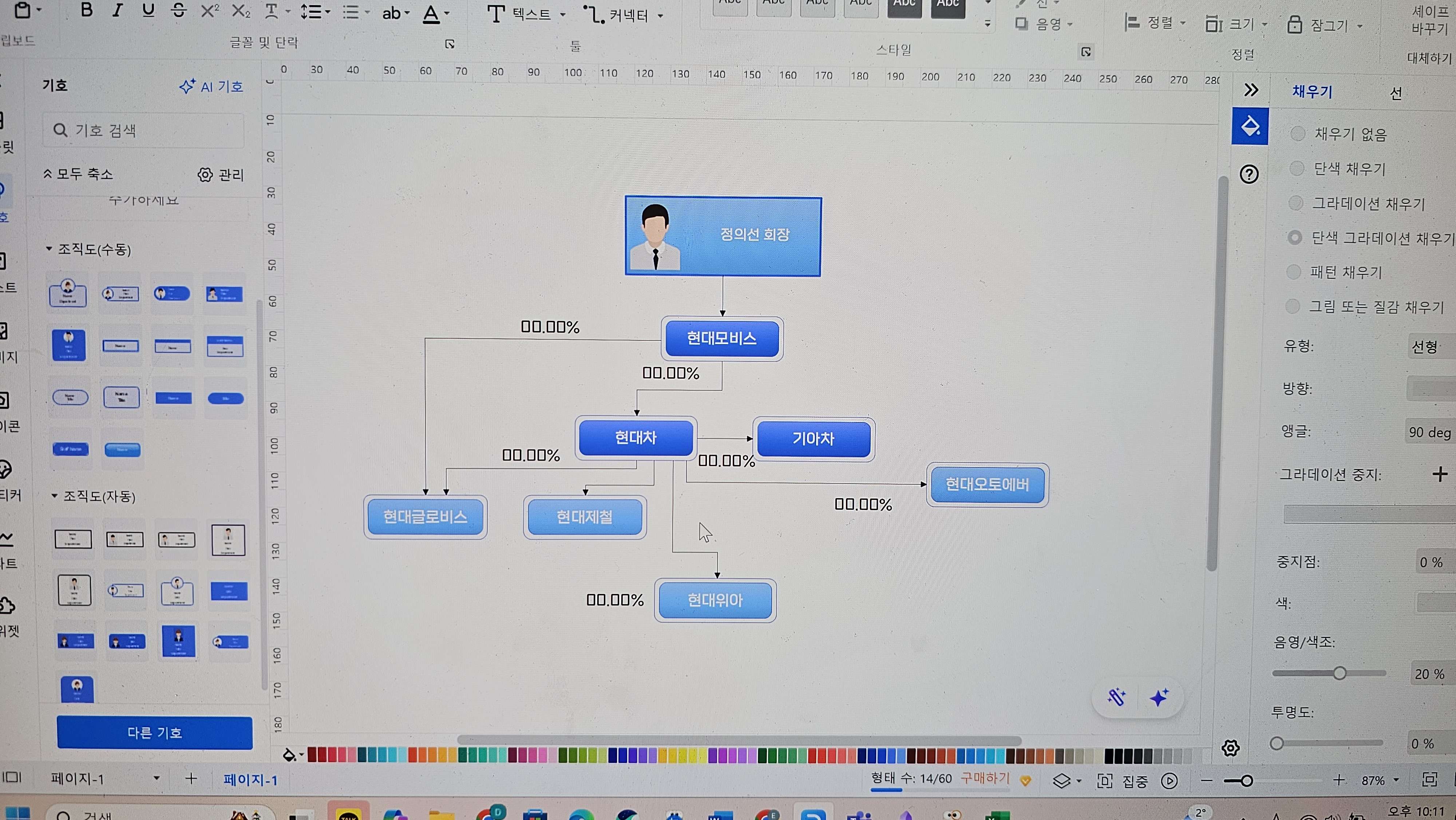Add a new page with plus icon
The width and height of the screenshot is (1456, 820).
pyautogui.click(x=191, y=779)
